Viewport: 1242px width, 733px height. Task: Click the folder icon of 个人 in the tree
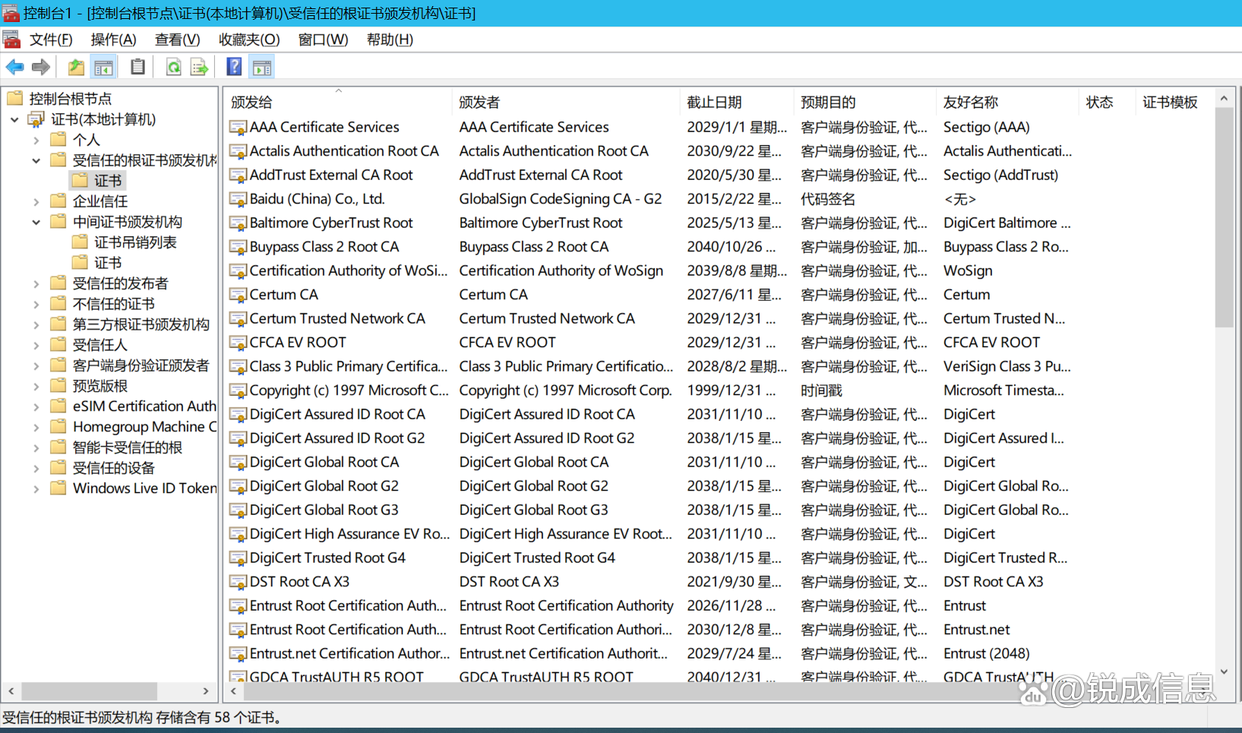[59, 140]
